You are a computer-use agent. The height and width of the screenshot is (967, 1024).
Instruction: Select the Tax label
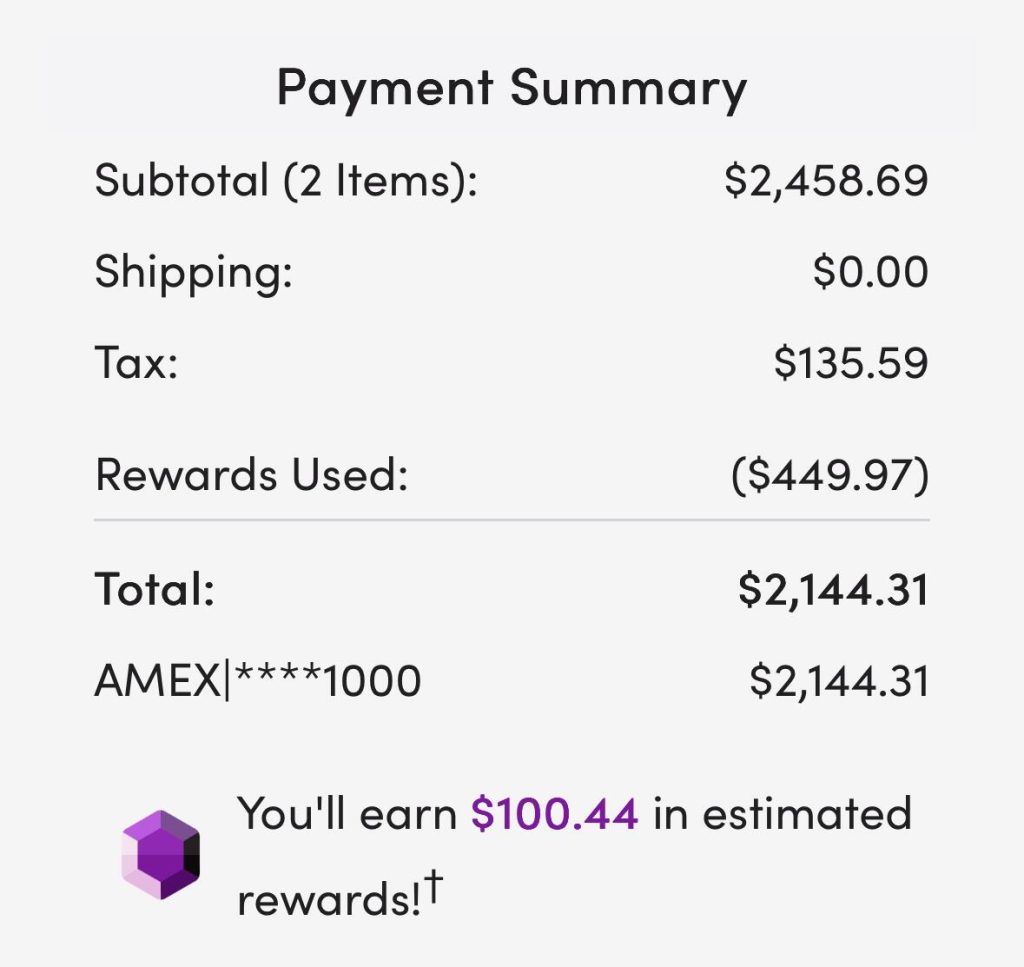(x=136, y=363)
